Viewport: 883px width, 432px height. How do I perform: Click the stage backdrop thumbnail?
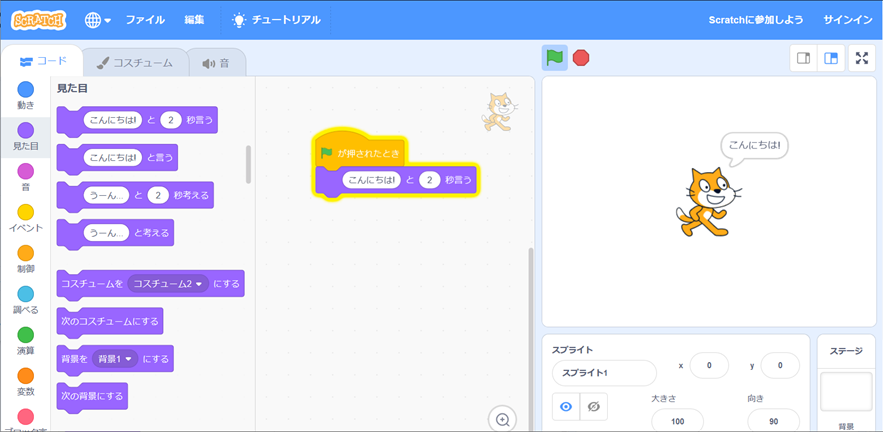pos(846,391)
